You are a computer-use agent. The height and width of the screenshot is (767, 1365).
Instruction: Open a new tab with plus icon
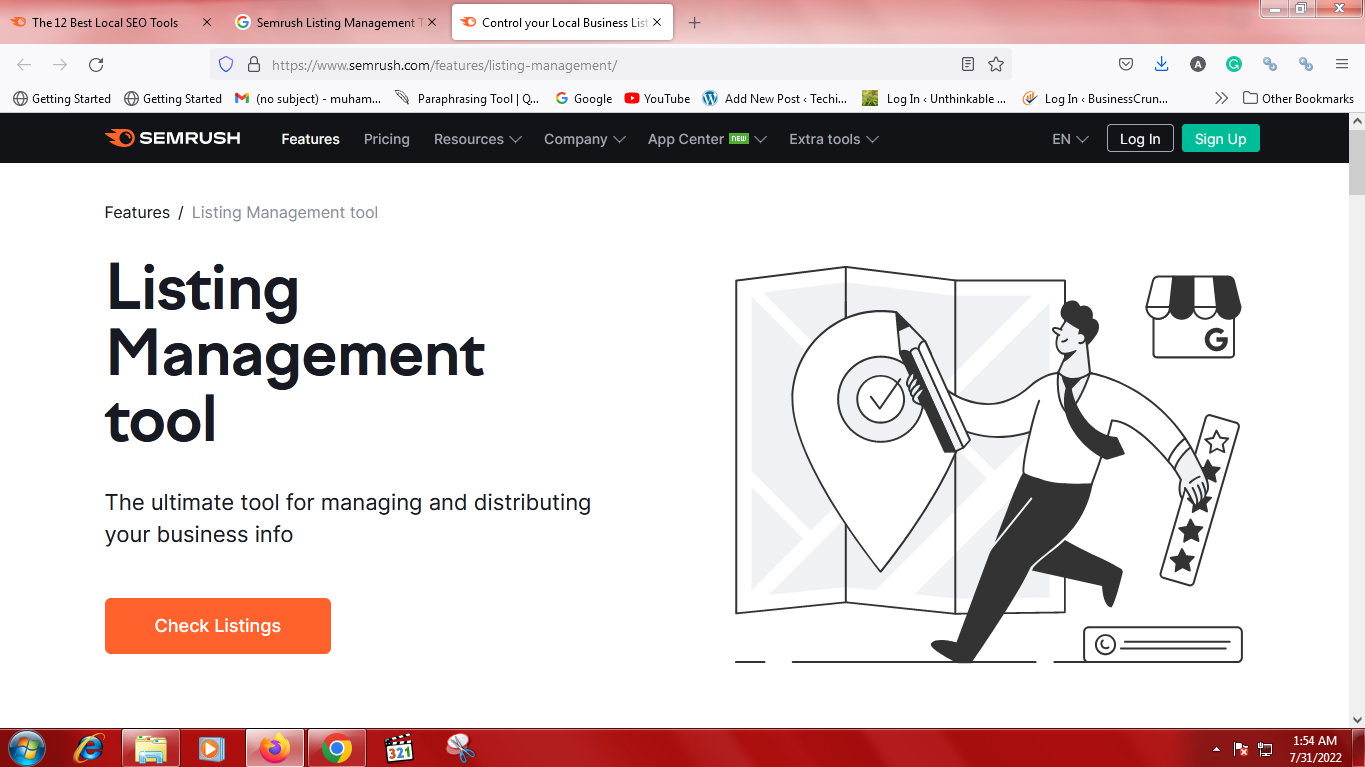pos(695,22)
